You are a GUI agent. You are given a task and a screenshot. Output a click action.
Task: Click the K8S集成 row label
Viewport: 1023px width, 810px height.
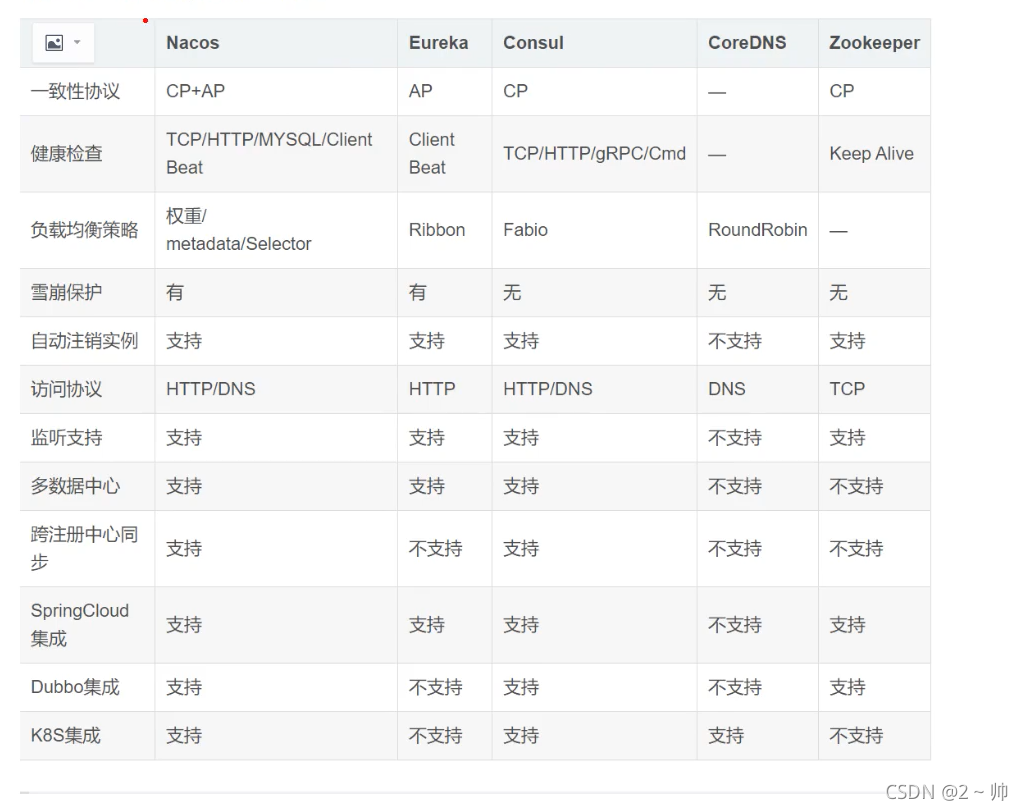66,736
